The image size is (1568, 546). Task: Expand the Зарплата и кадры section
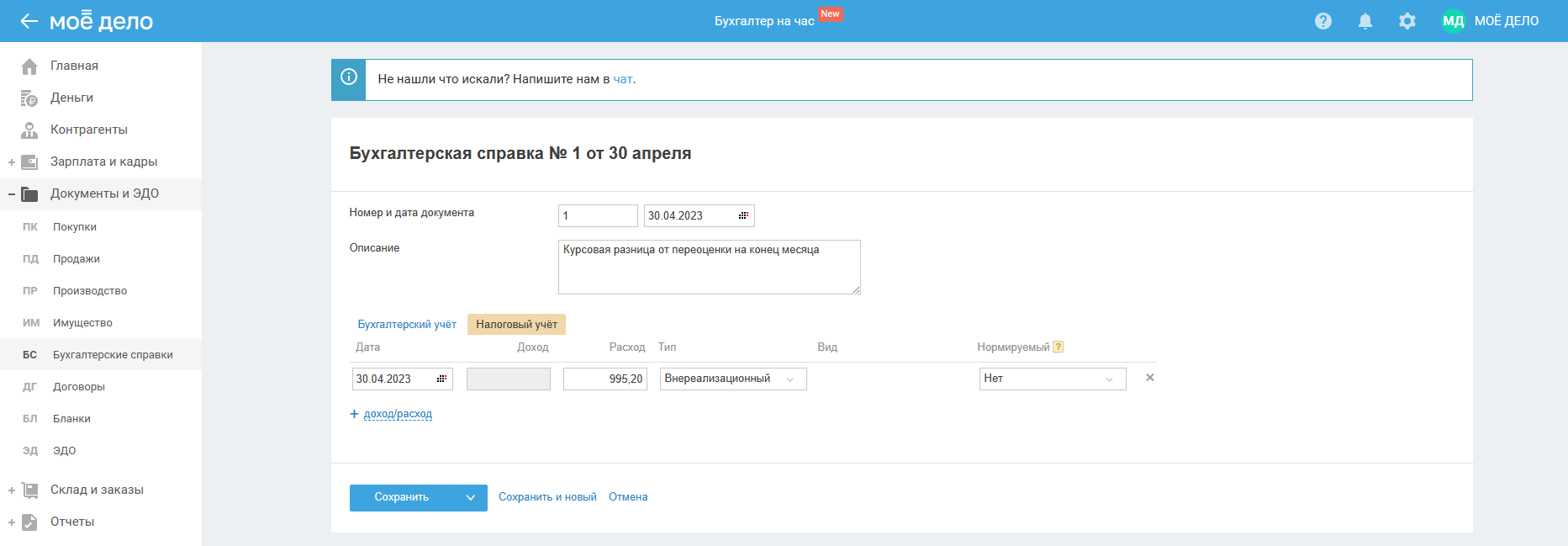[x=12, y=162]
